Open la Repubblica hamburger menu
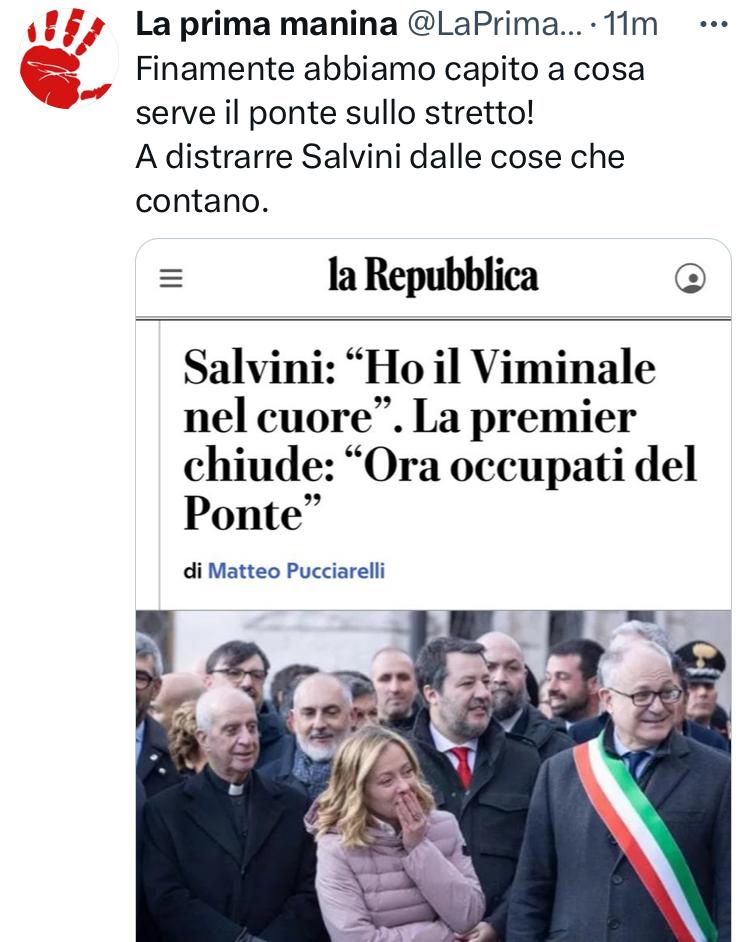This screenshot has height=942, width=750. pyautogui.click(x=171, y=278)
